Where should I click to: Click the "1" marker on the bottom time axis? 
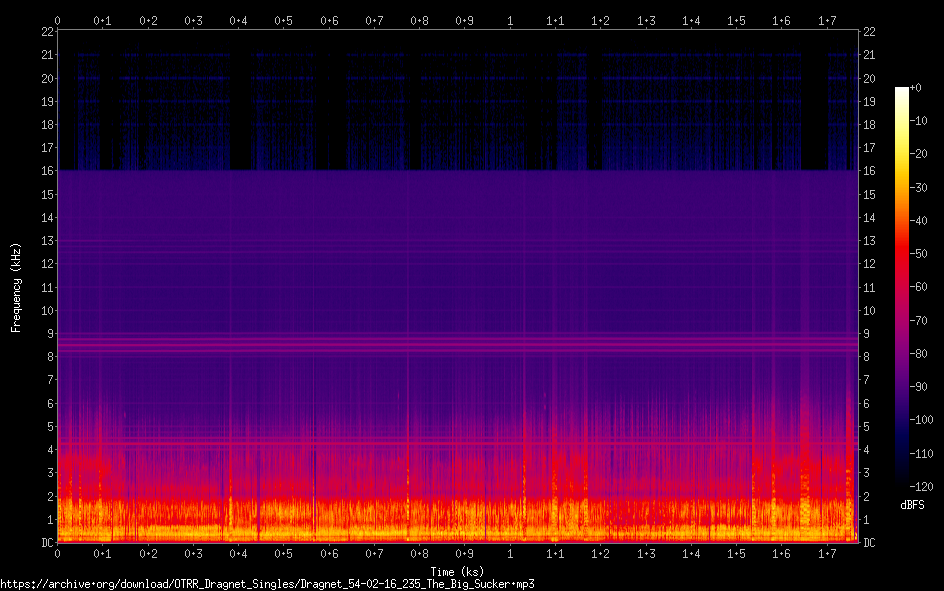(x=510, y=554)
